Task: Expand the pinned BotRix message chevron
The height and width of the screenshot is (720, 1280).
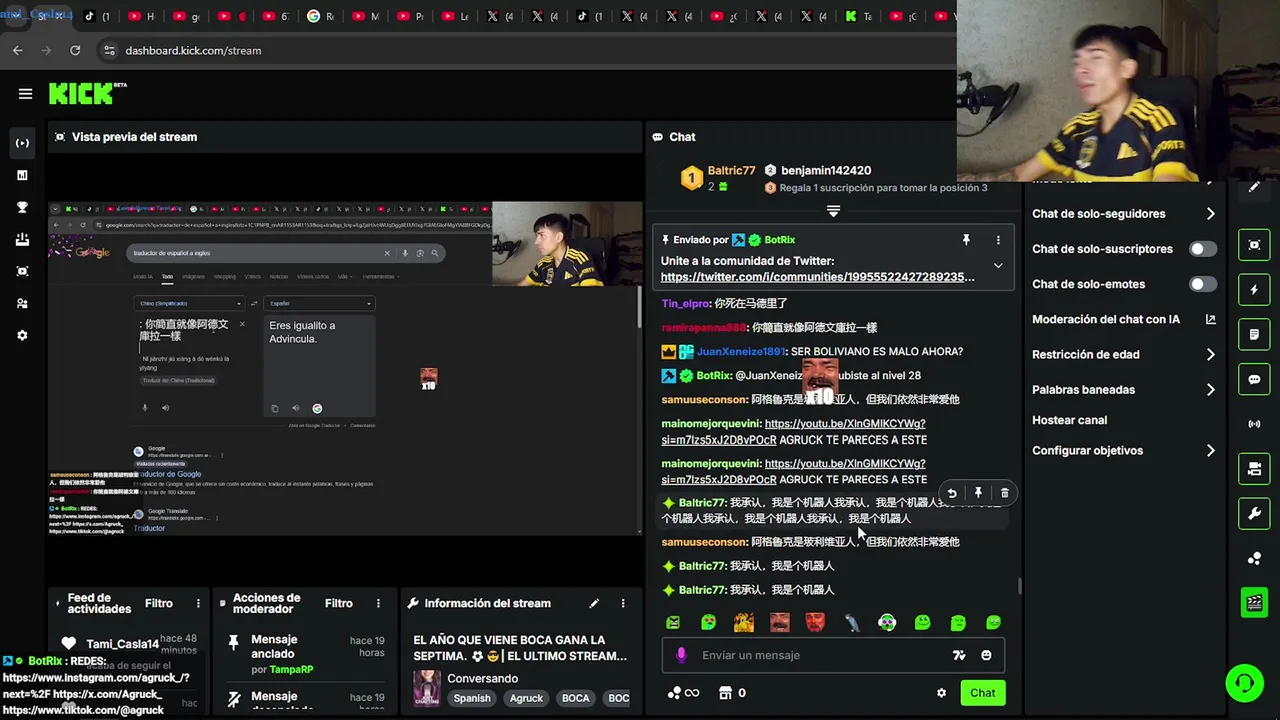Action: (998, 266)
